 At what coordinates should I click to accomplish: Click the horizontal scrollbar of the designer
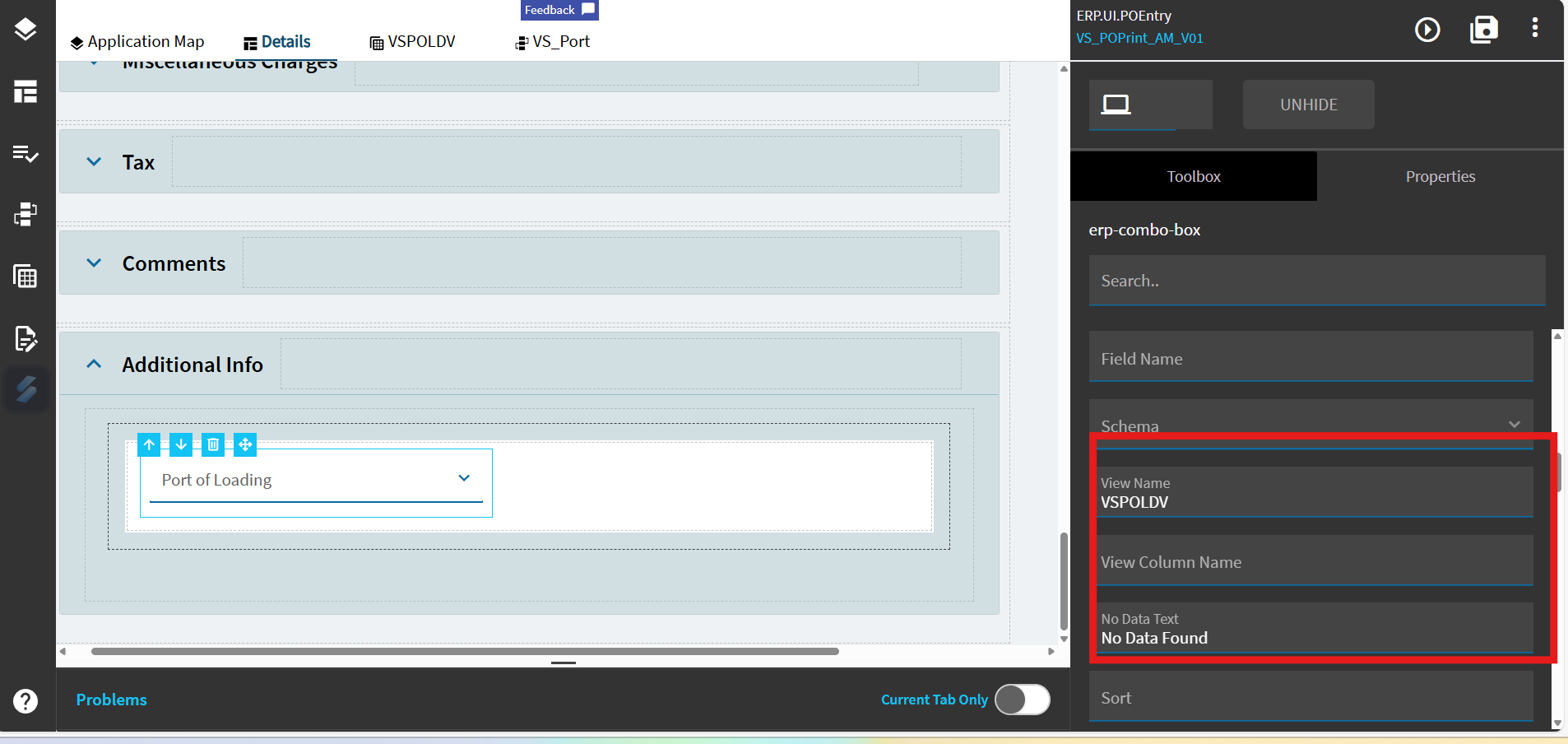coord(465,651)
